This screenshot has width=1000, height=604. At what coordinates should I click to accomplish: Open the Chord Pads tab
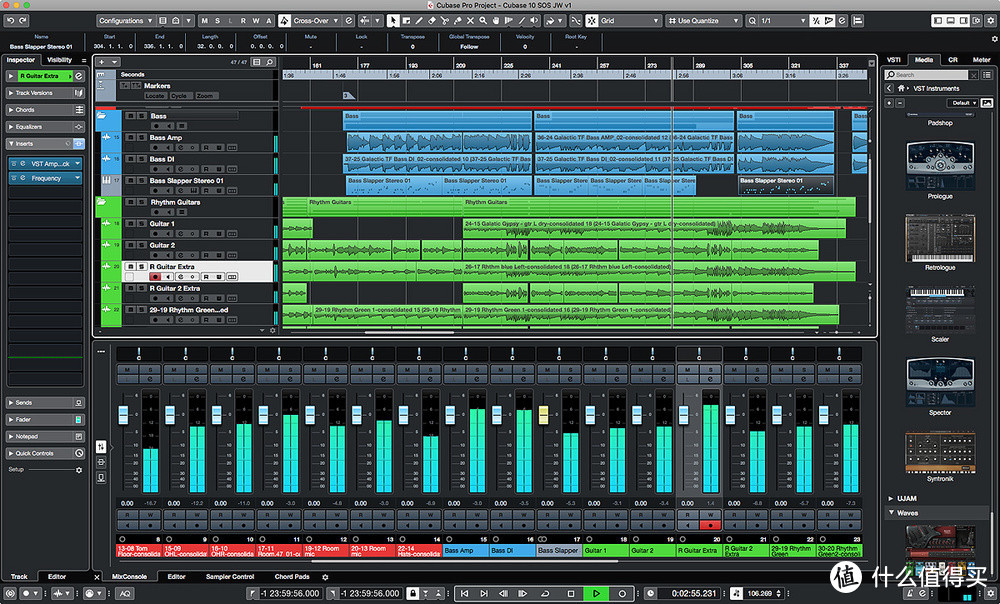pos(291,577)
